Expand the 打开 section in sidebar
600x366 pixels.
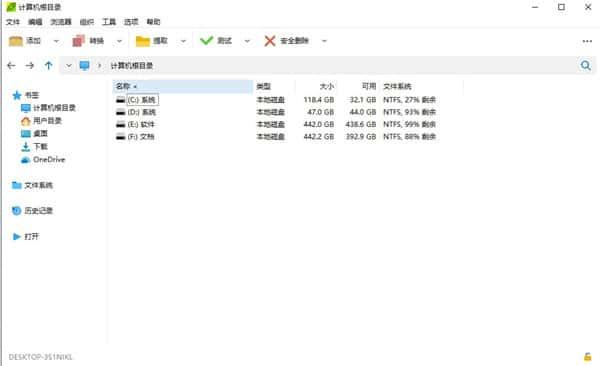[26, 237]
